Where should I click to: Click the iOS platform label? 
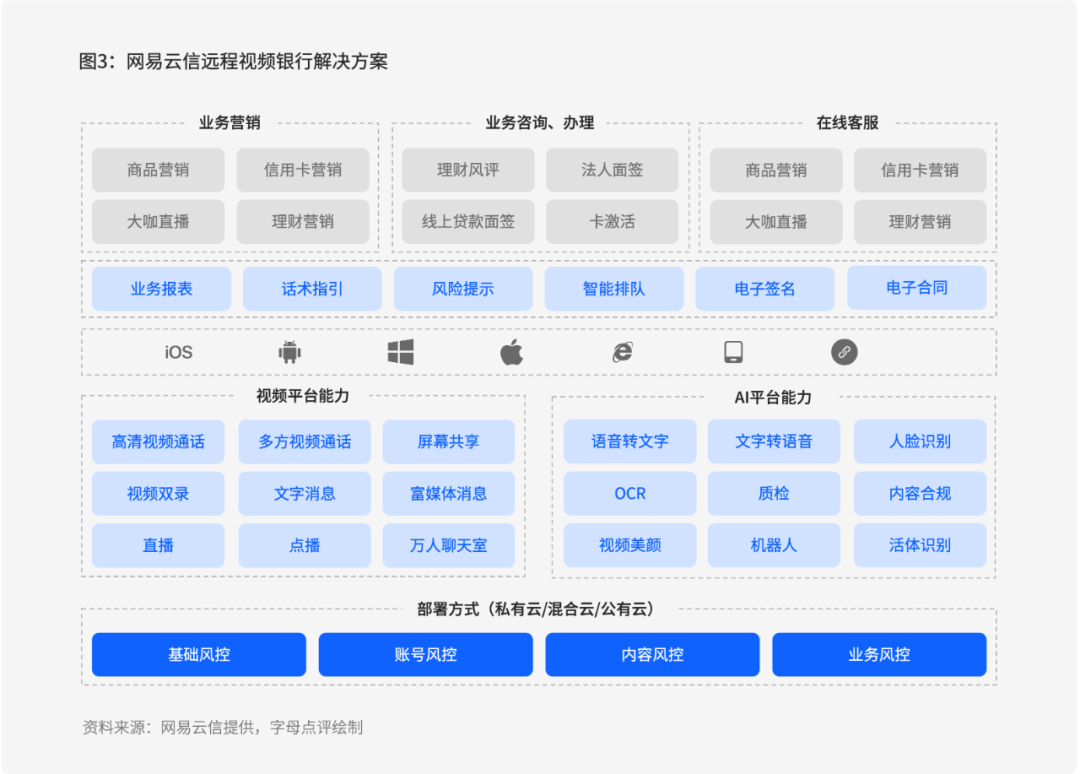[x=178, y=352]
